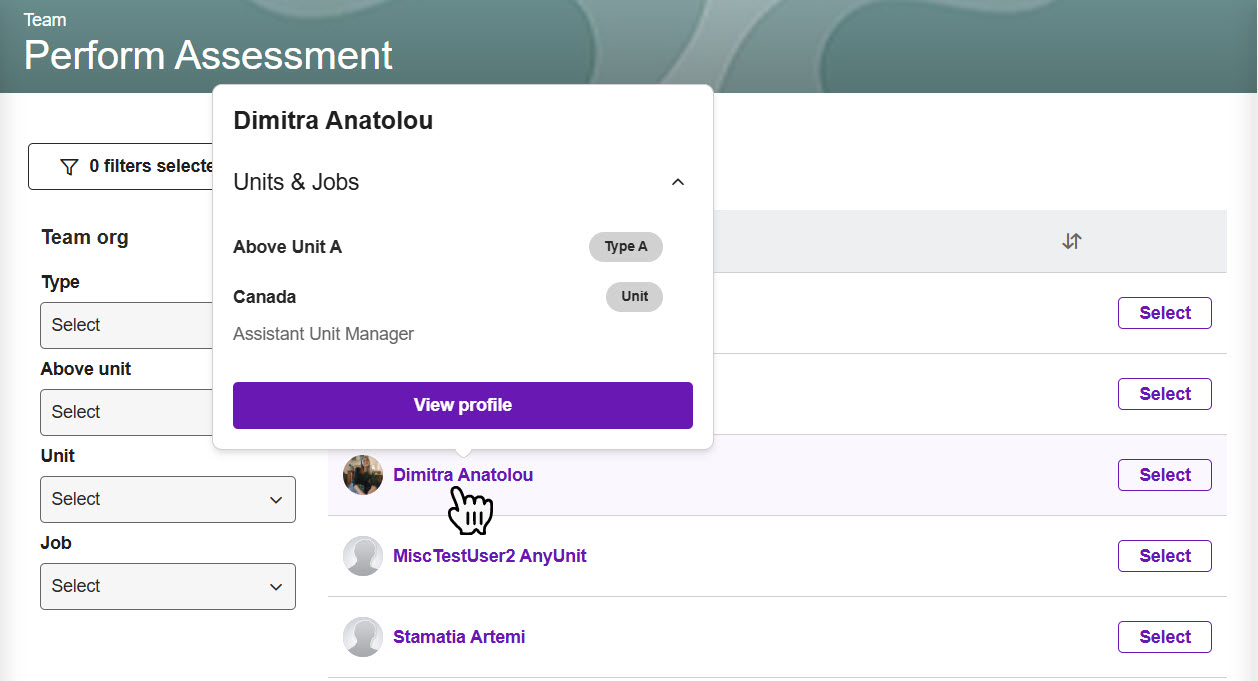Click the Type A badge
1258x681 pixels.
[x=626, y=247]
